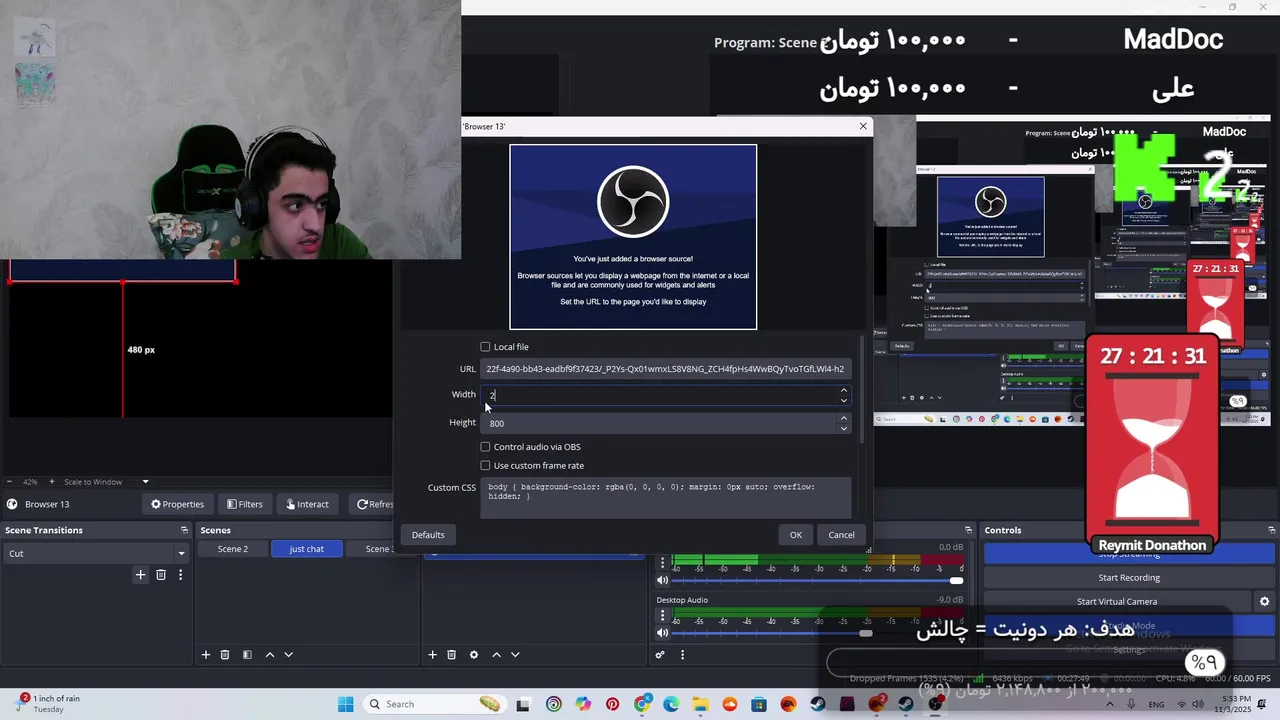Click the Windows Start button
Viewport: 1280px width, 720px height.
[345, 704]
